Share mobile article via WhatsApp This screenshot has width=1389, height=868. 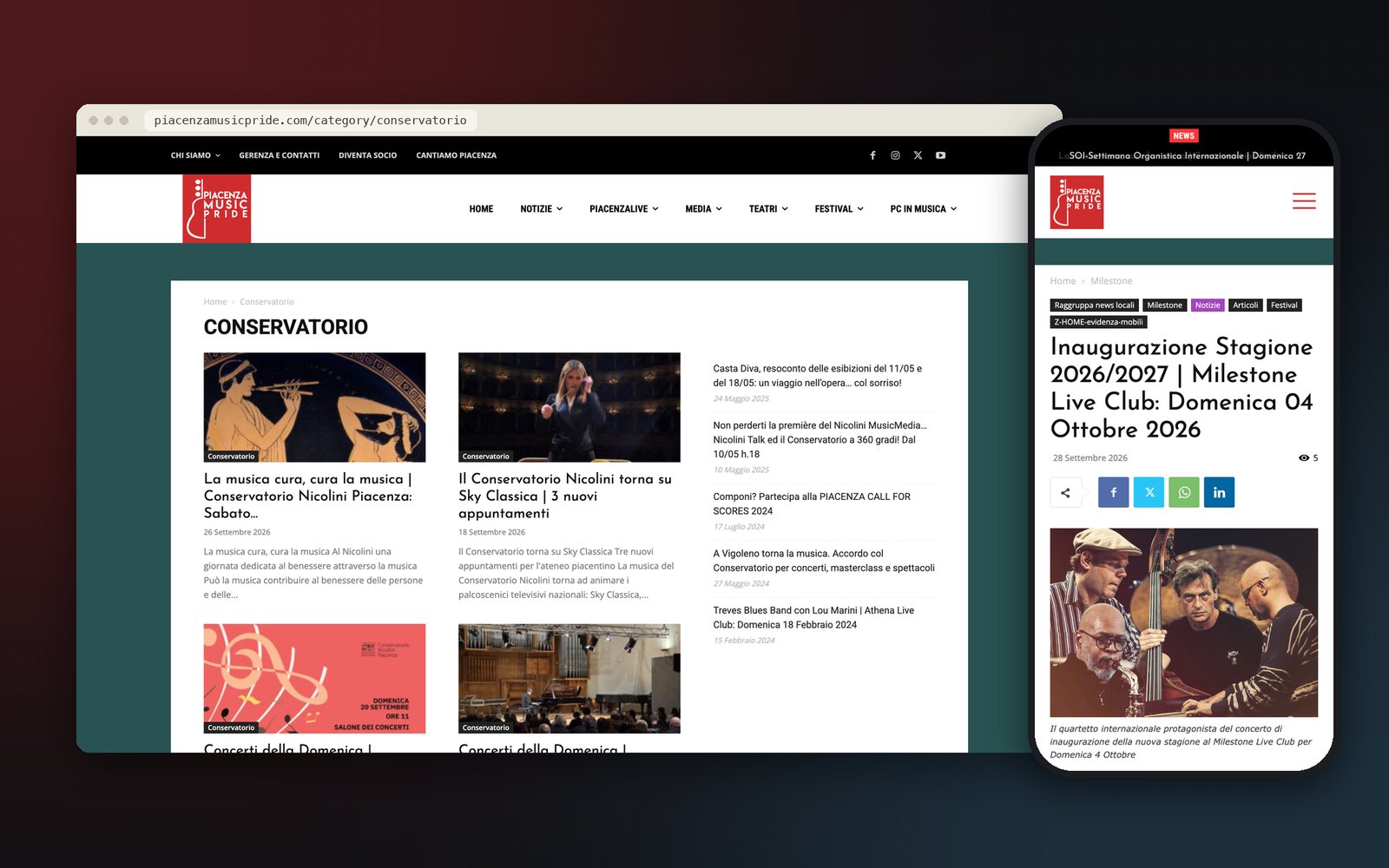click(1184, 492)
